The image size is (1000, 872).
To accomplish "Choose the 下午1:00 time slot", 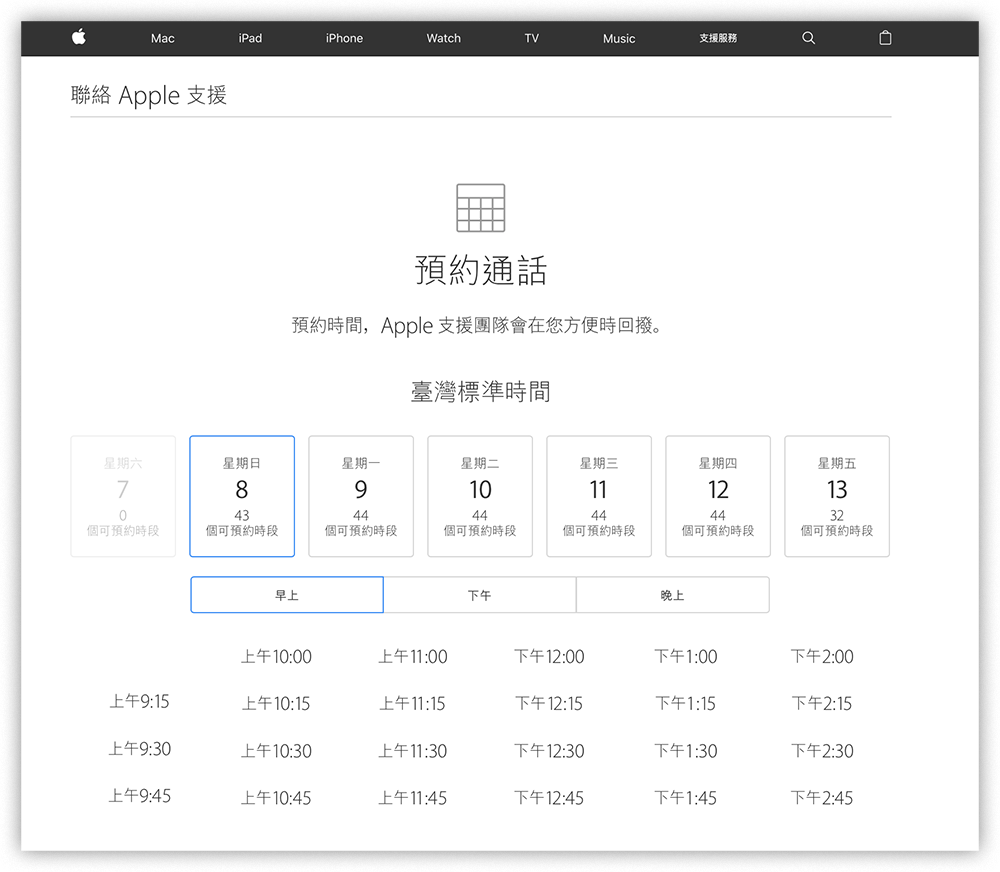I will (686, 656).
